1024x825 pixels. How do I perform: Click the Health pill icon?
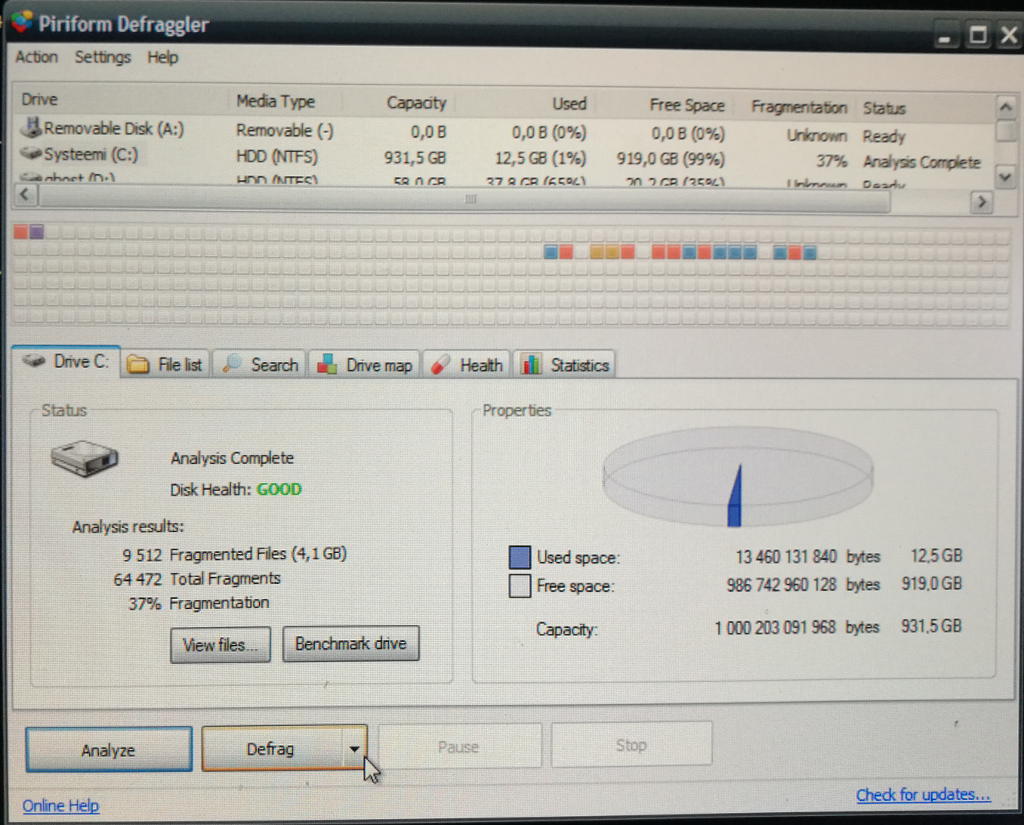click(441, 364)
